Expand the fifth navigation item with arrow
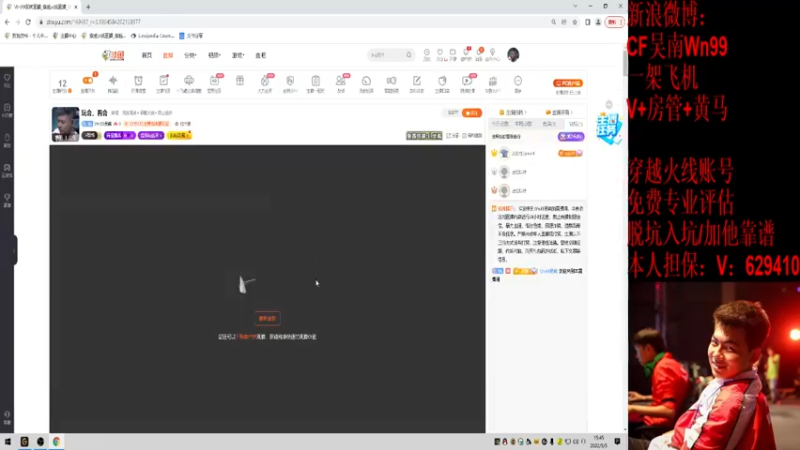 [x=238, y=55]
